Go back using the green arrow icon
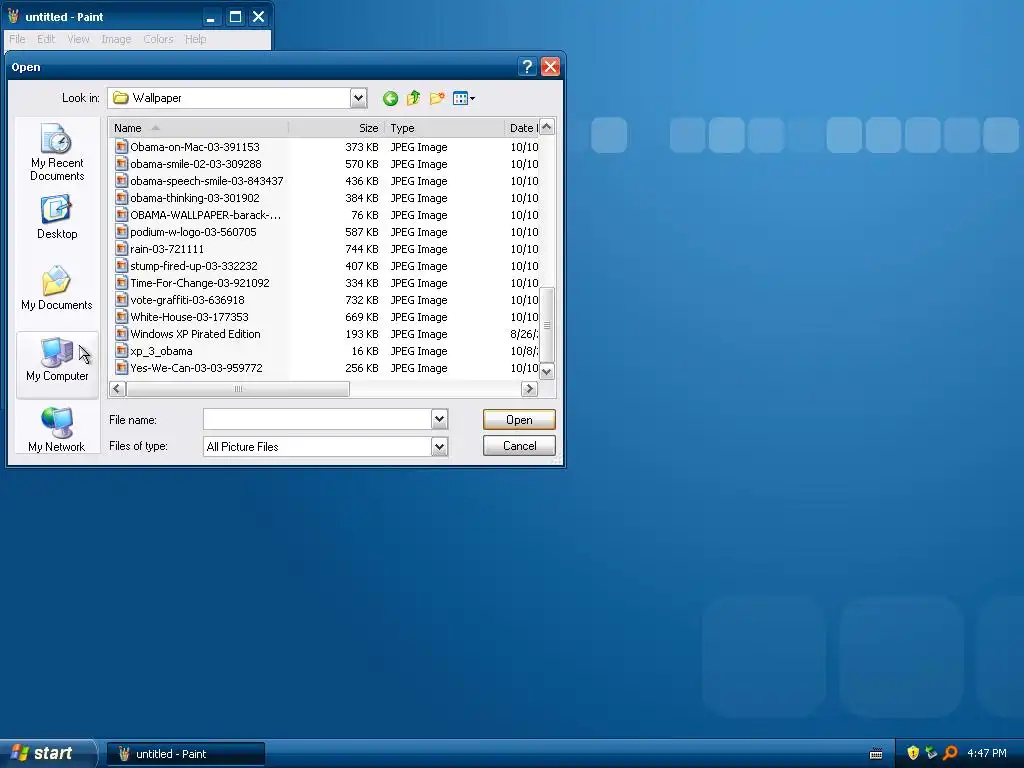Screen dimensions: 1024x768 click(x=390, y=99)
